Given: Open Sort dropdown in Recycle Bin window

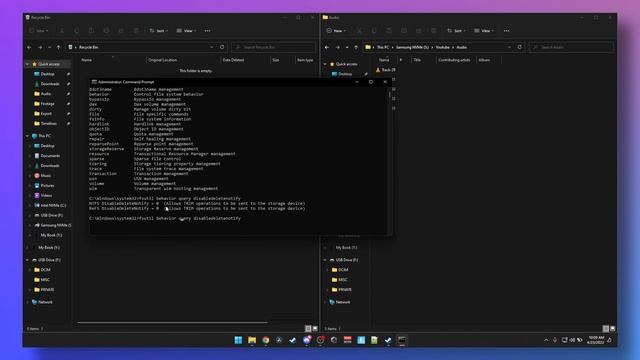Looking at the screenshot, I should click(x=158, y=31).
